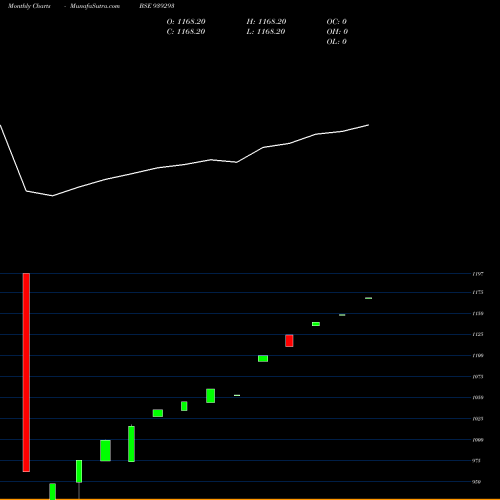
Task: Click the 1075 price axis label
Action: point(478,377)
